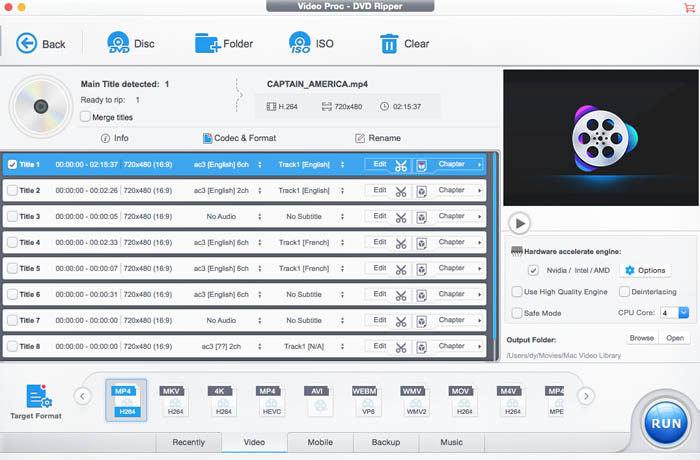Click crop frame icon for Title 6
This screenshot has height=460, width=700.
(x=421, y=296)
